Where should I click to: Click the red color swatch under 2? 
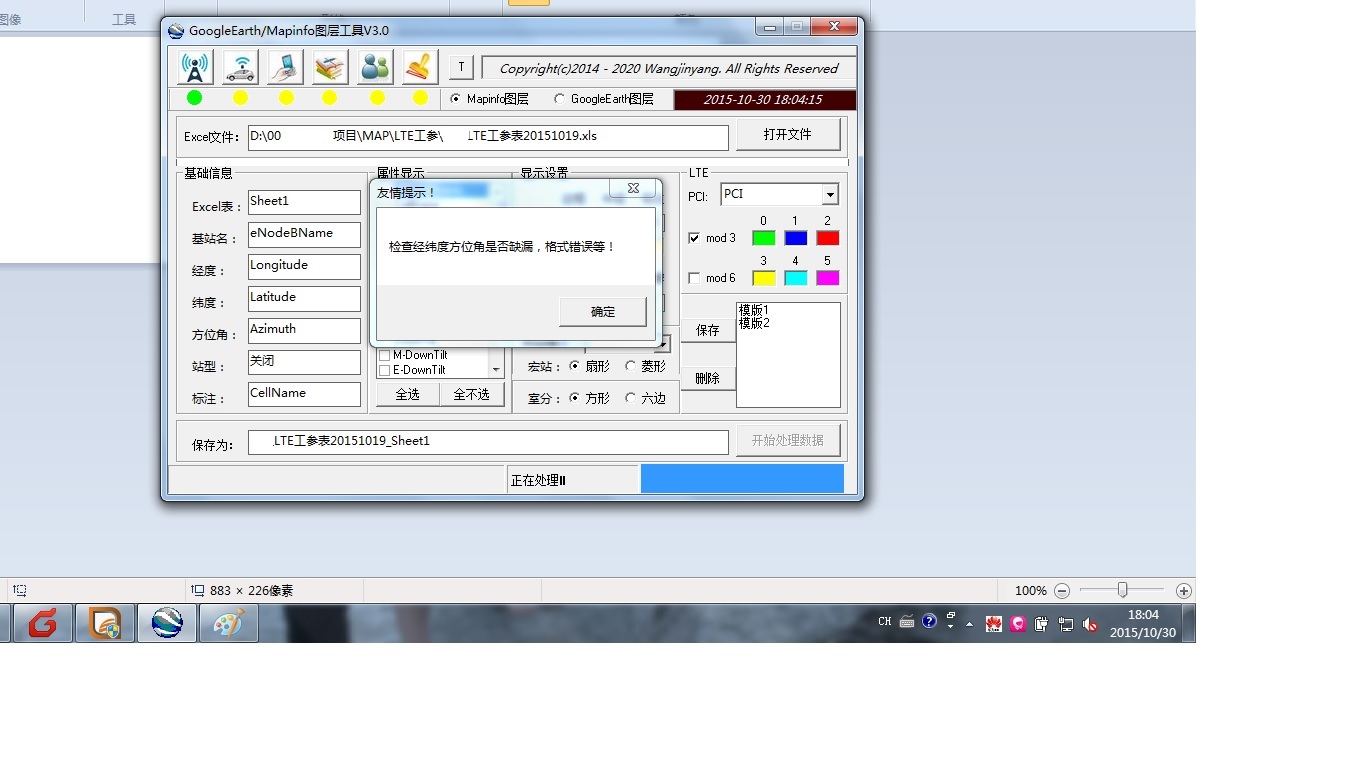point(828,238)
